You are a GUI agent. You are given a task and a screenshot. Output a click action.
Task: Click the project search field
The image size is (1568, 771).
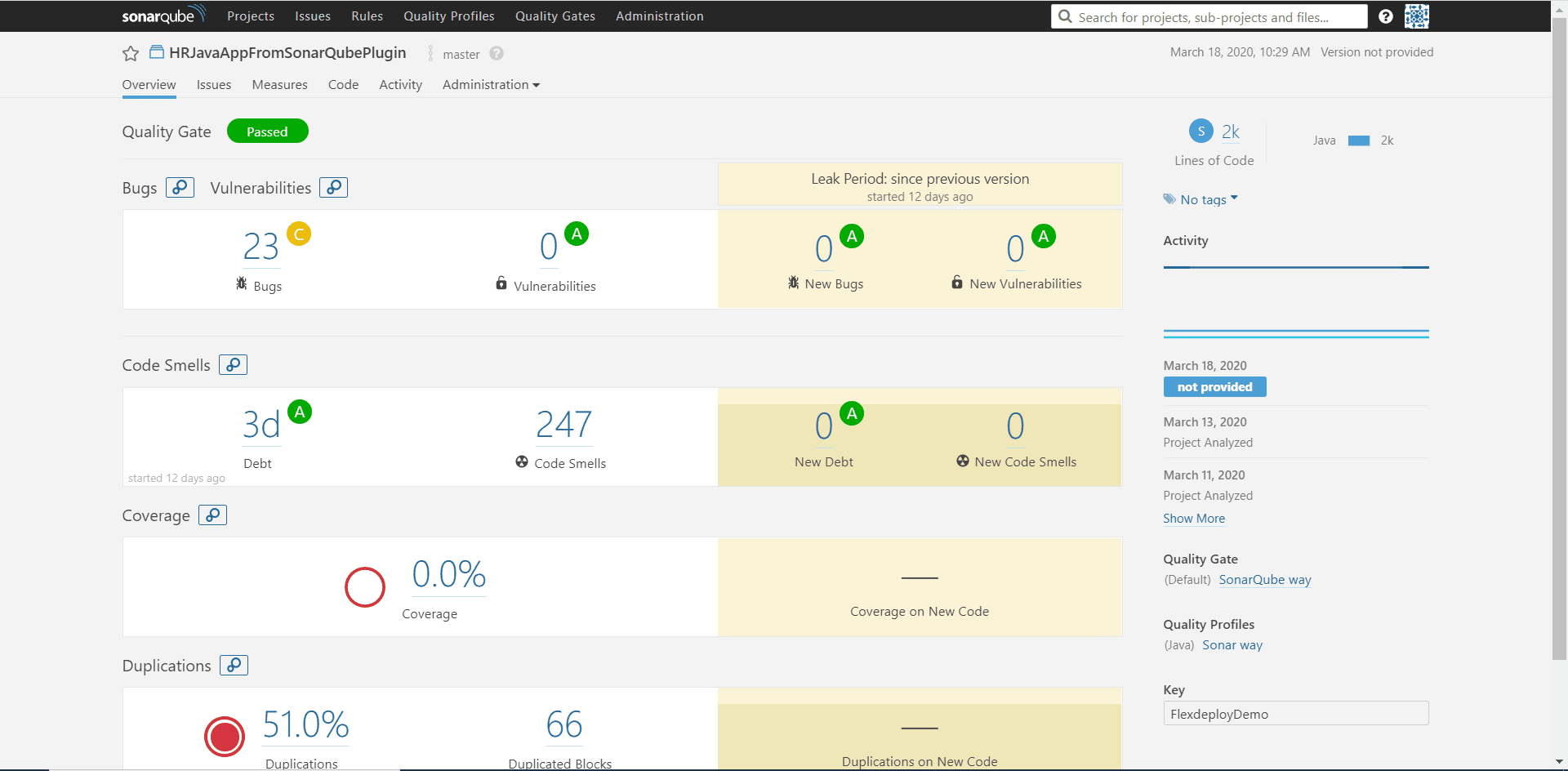[x=1209, y=16]
